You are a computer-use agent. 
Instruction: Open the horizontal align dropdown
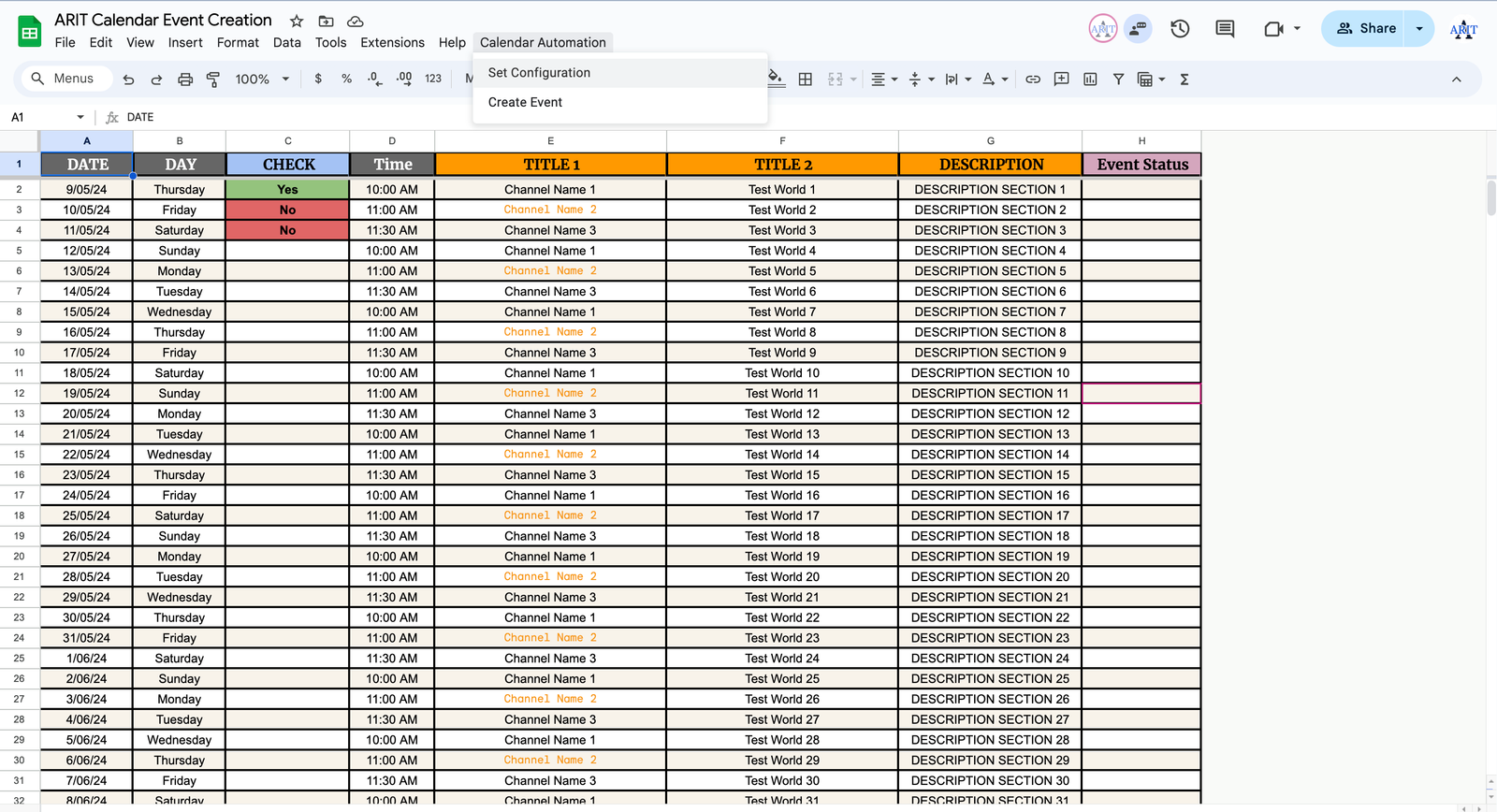(884, 80)
